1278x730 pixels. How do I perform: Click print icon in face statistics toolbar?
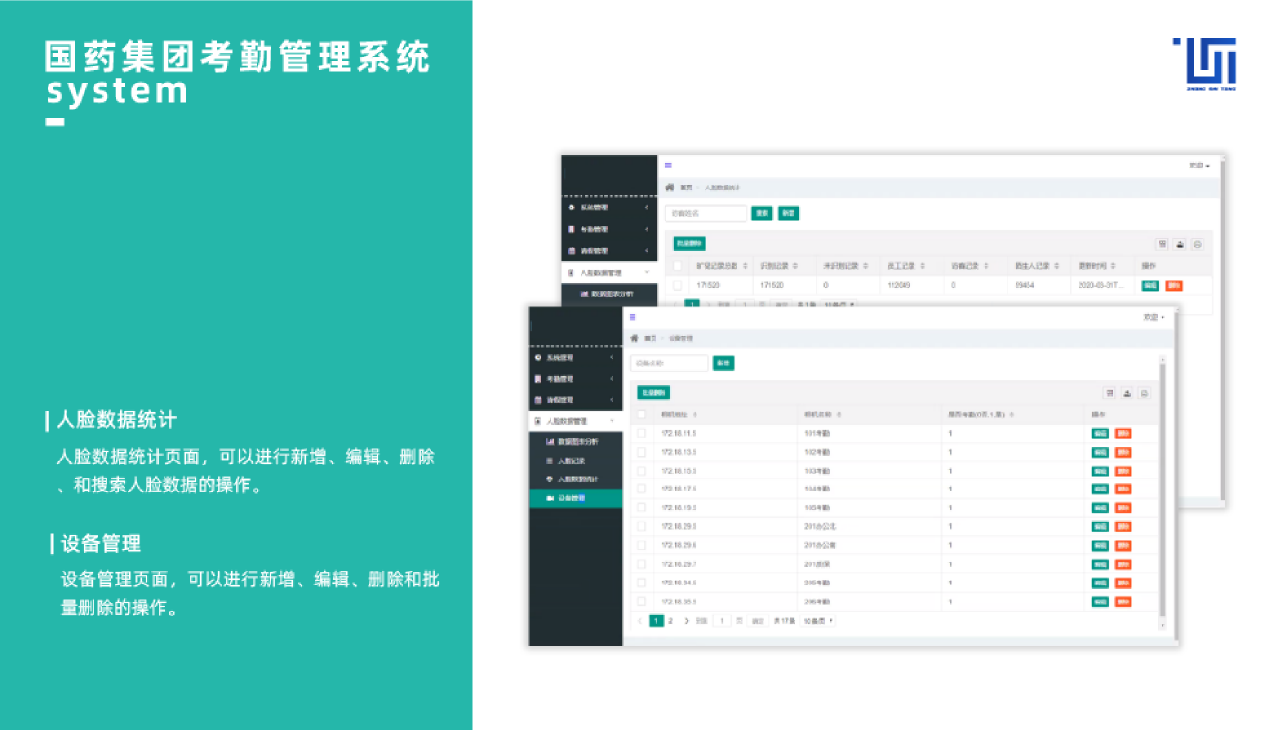(1197, 244)
